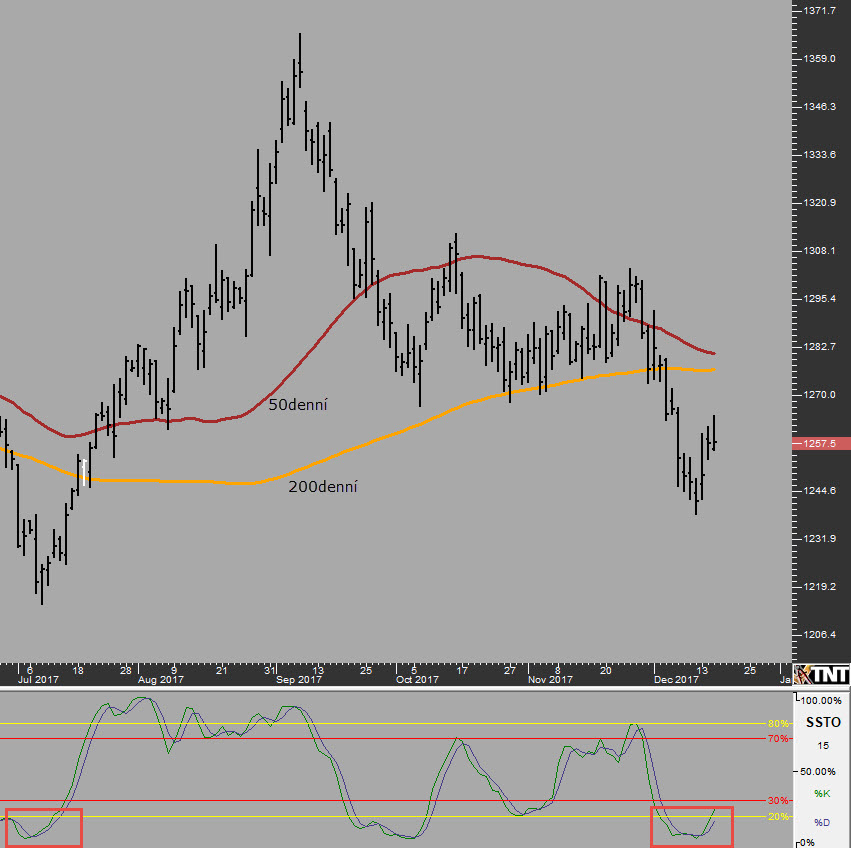Click the SSTO period value 15
Viewport: 851px width, 848px height.
[823, 746]
